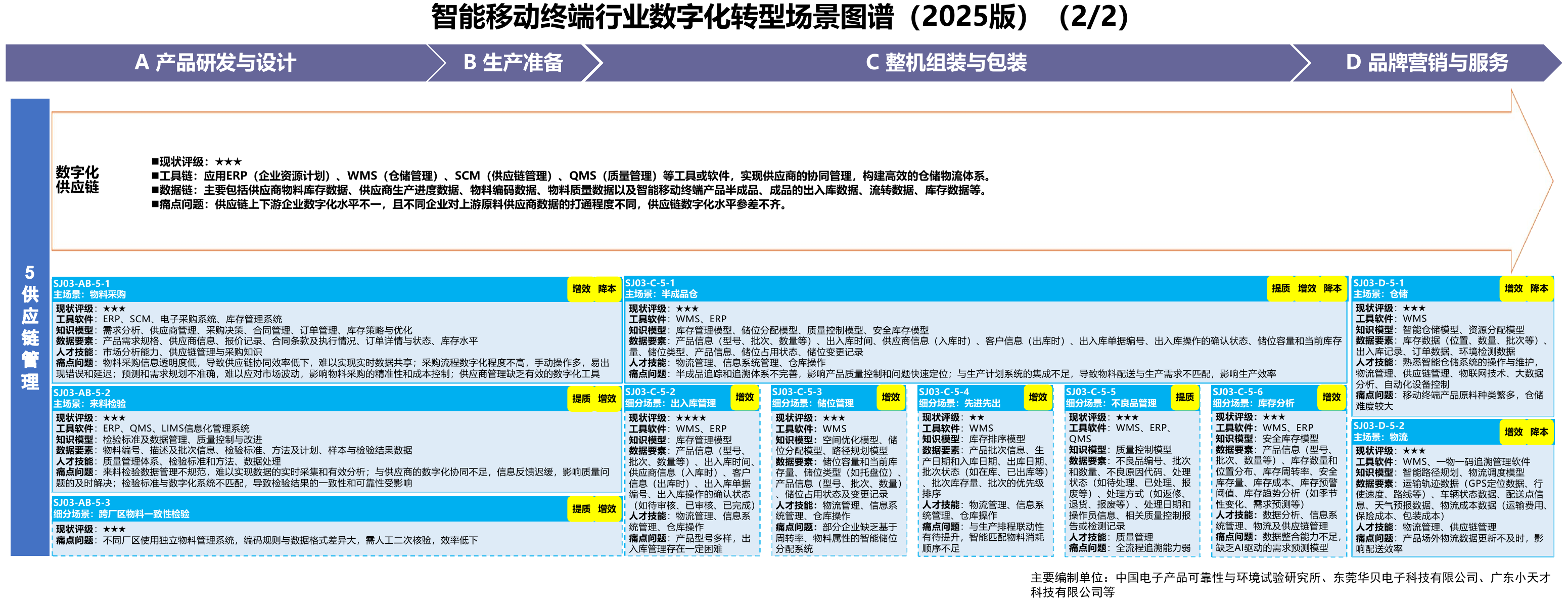Click the 降本 tag on card SJ03-D-5-2
Viewport: 1568px width, 604px height.
pos(1539,433)
